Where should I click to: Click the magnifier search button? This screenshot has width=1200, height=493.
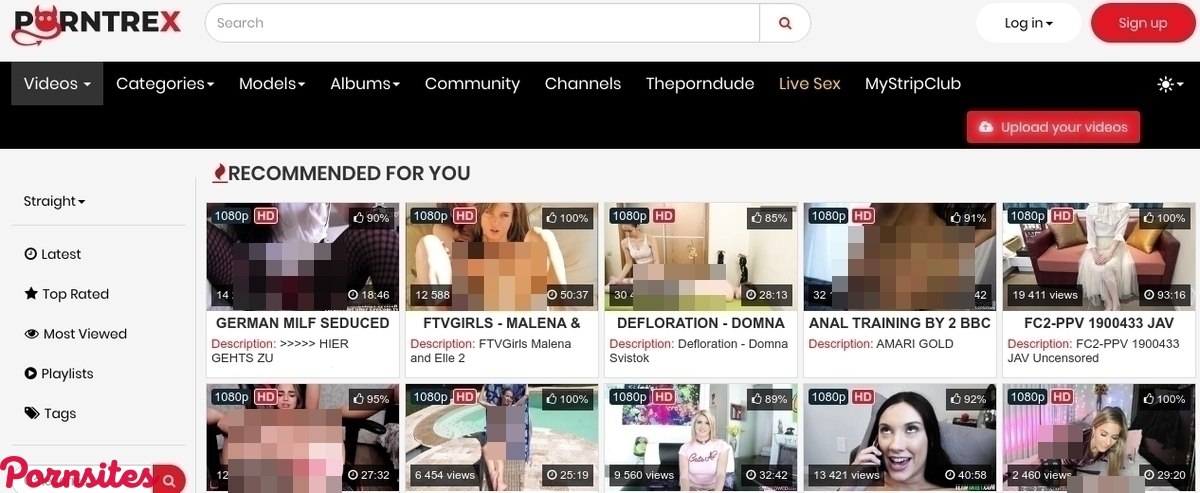tap(785, 23)
